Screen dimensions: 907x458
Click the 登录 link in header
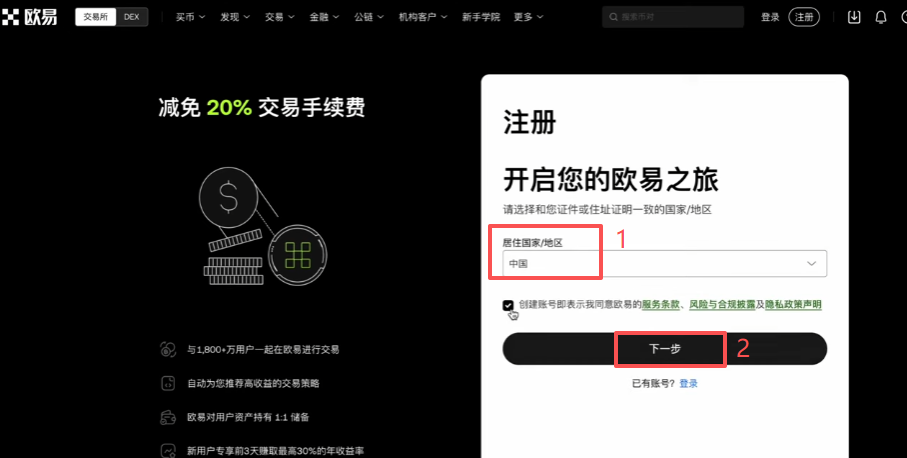(770, 17)
